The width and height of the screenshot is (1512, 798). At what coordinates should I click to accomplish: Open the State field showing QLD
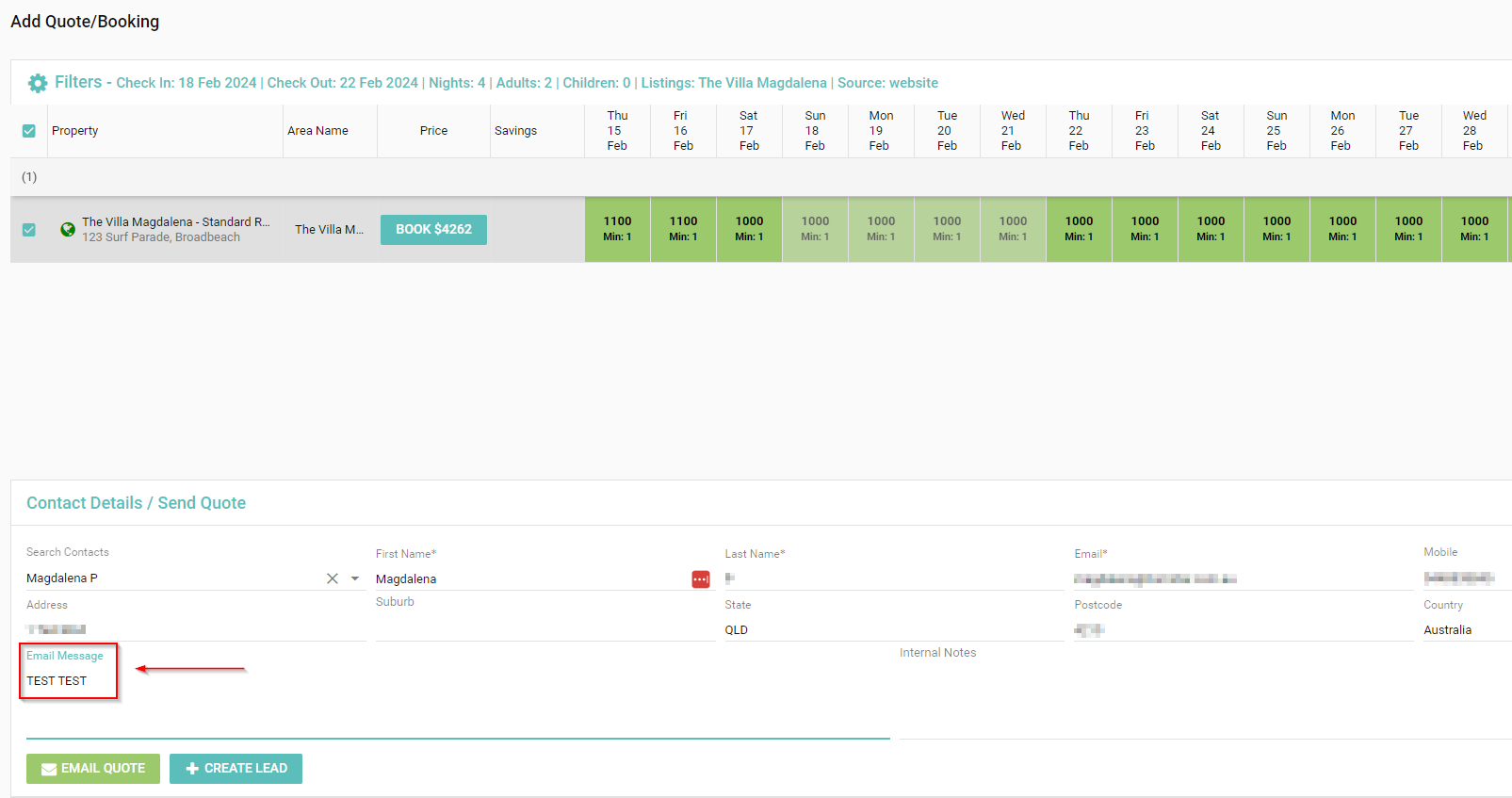[x=892, y=629]
